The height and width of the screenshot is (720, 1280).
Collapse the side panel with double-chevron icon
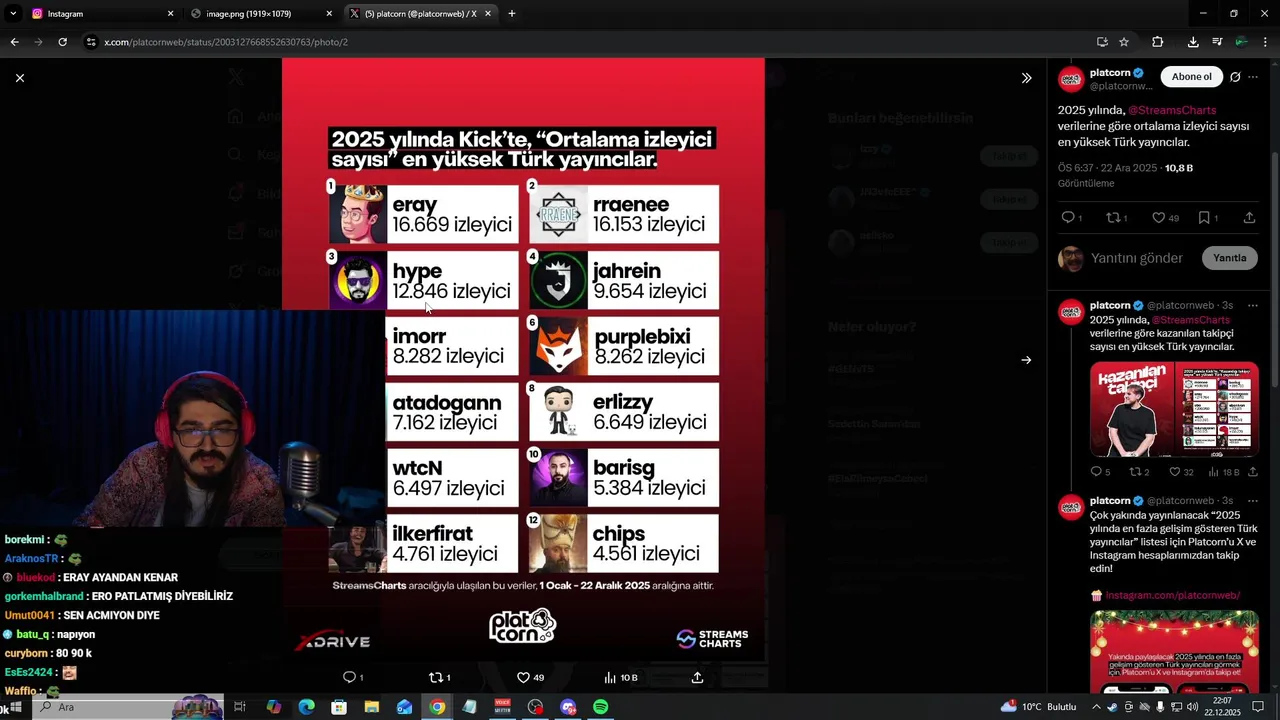(x=1026, y=78)
